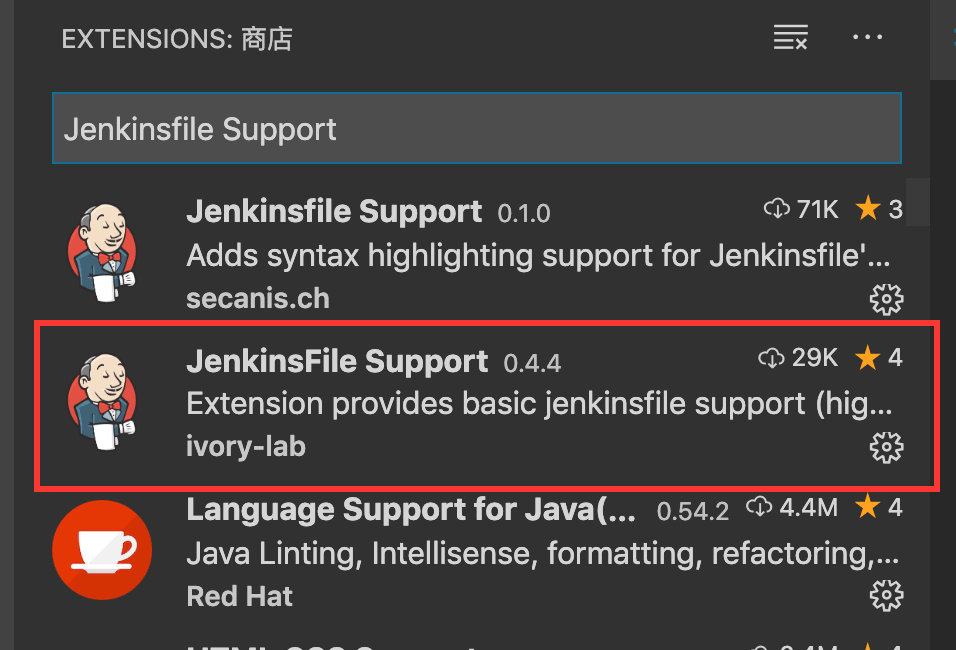This screenshot has height=650, width=956.
Task: Click publisher name ivory-lab
Action: coord(246,447)
